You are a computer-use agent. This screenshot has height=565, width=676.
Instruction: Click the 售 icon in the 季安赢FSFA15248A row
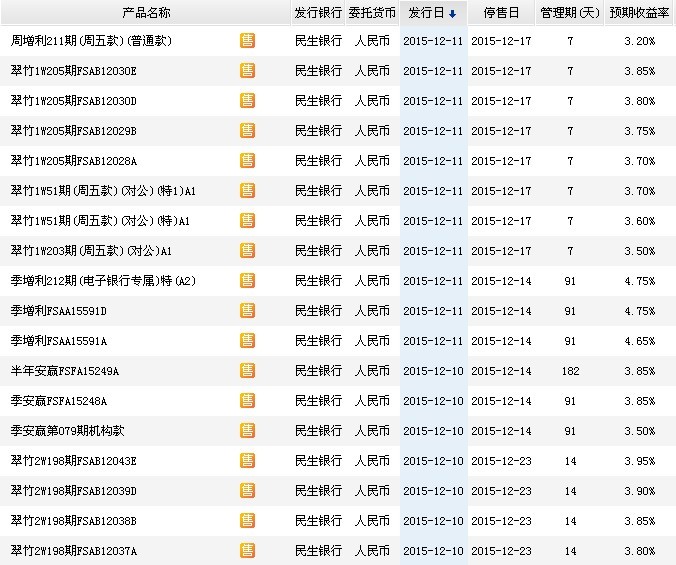247,401
